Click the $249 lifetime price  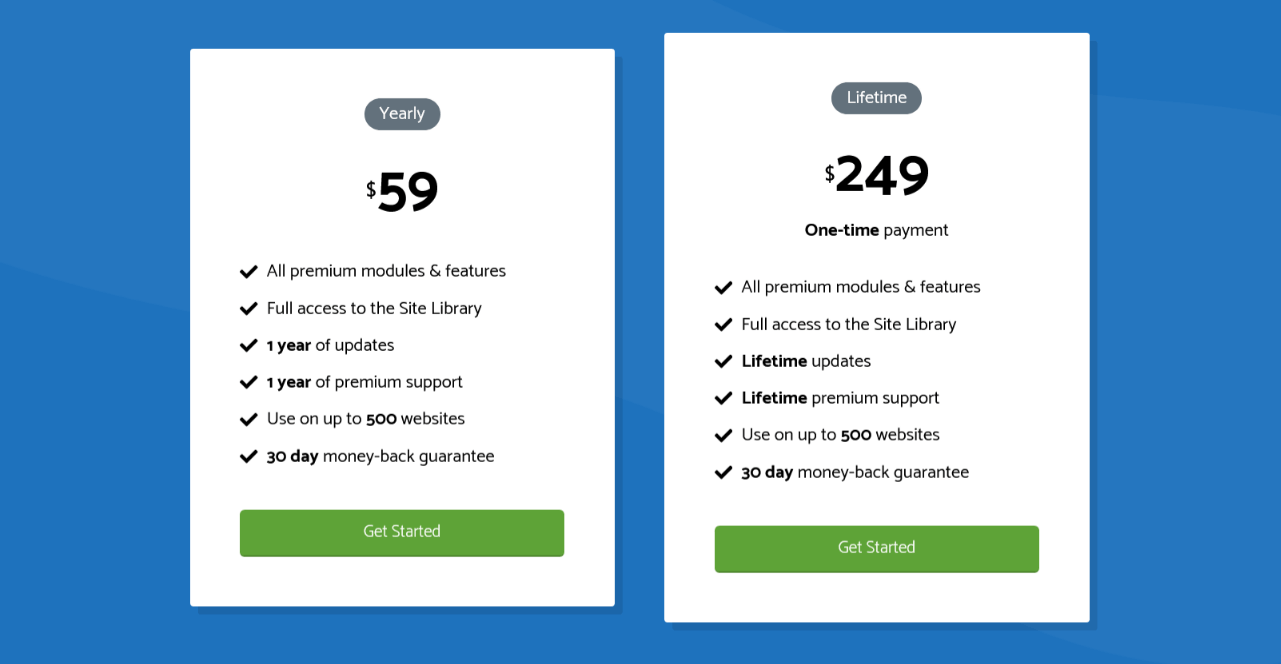[x=877, y=176]
